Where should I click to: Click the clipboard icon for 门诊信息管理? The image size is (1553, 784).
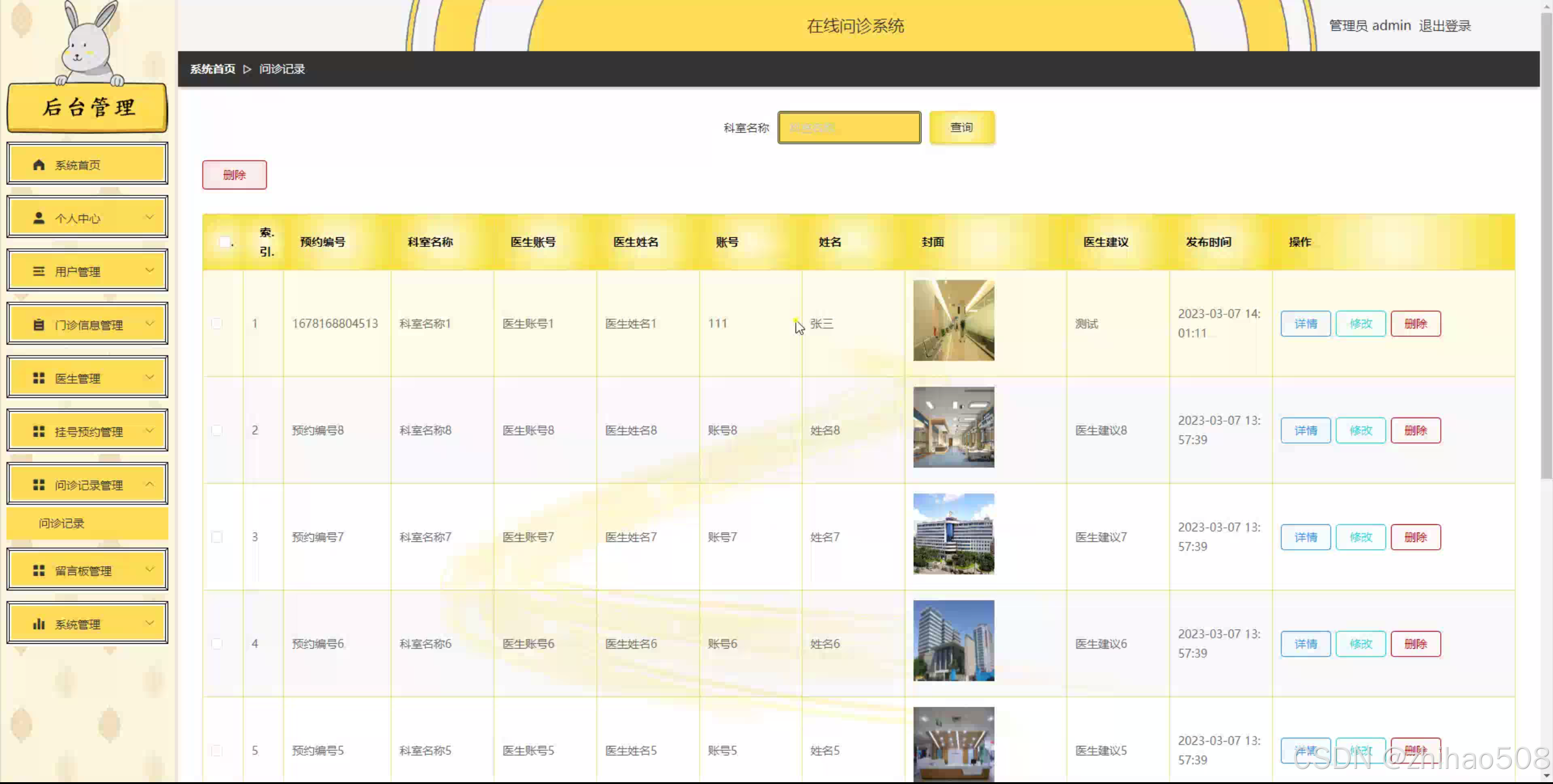tap(39, 325)
